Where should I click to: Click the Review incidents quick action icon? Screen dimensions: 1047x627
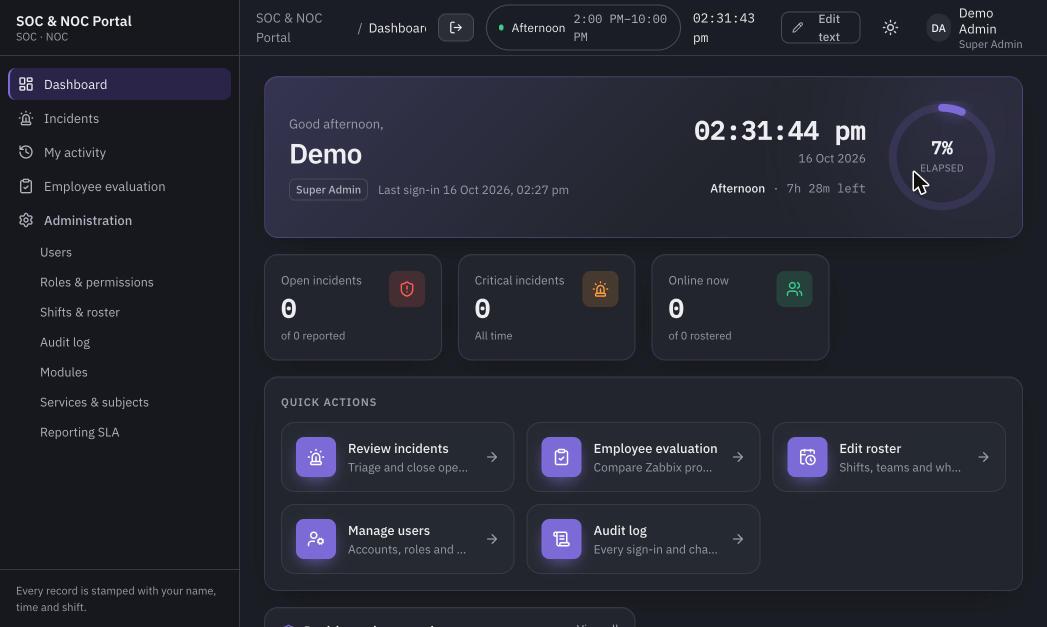[316, 457]
